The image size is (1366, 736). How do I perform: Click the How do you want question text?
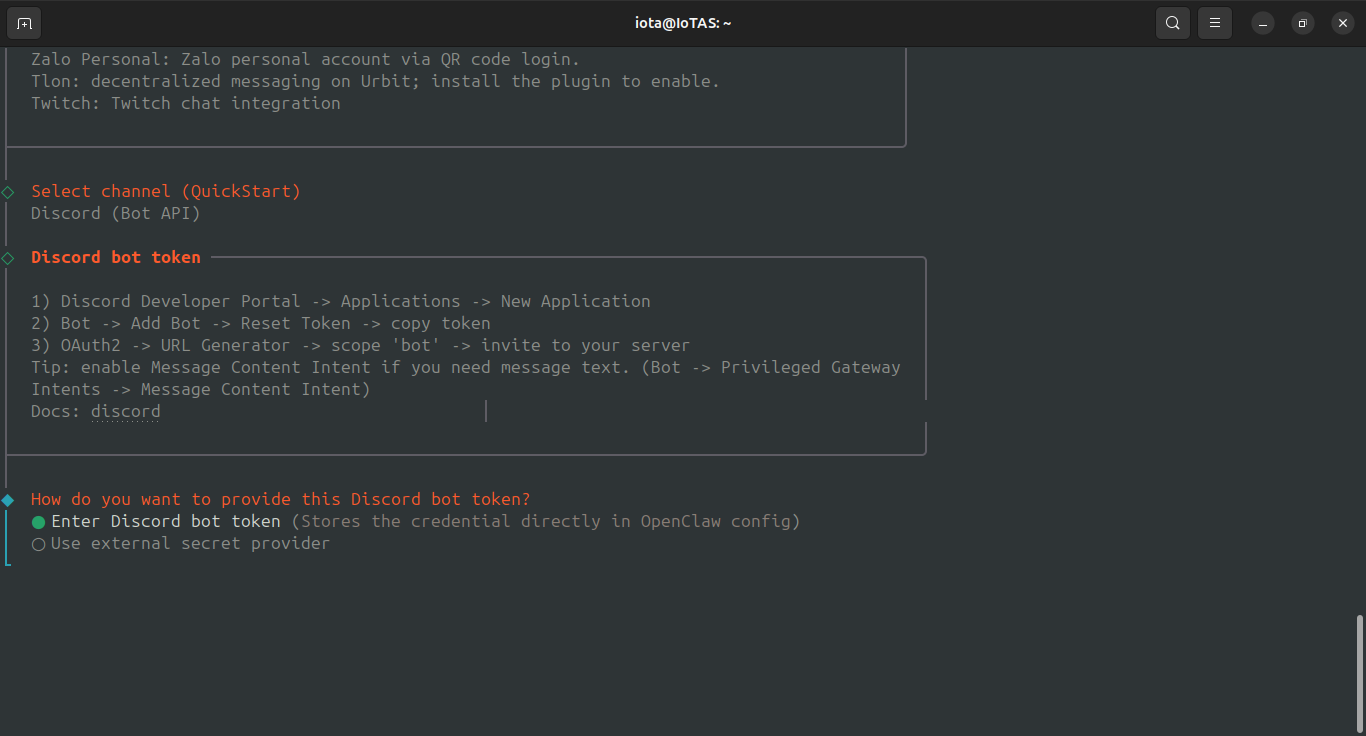point(281,499)
